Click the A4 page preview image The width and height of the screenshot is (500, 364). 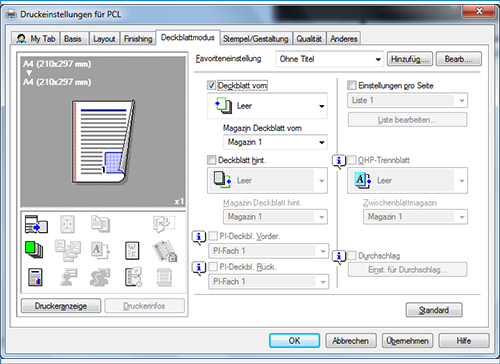pyautogui.click(x=103, y=141)
